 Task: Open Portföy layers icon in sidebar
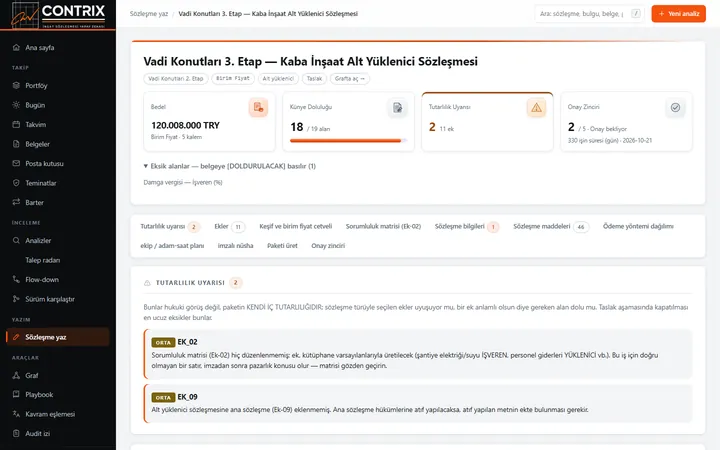click(x=16, y=85)
